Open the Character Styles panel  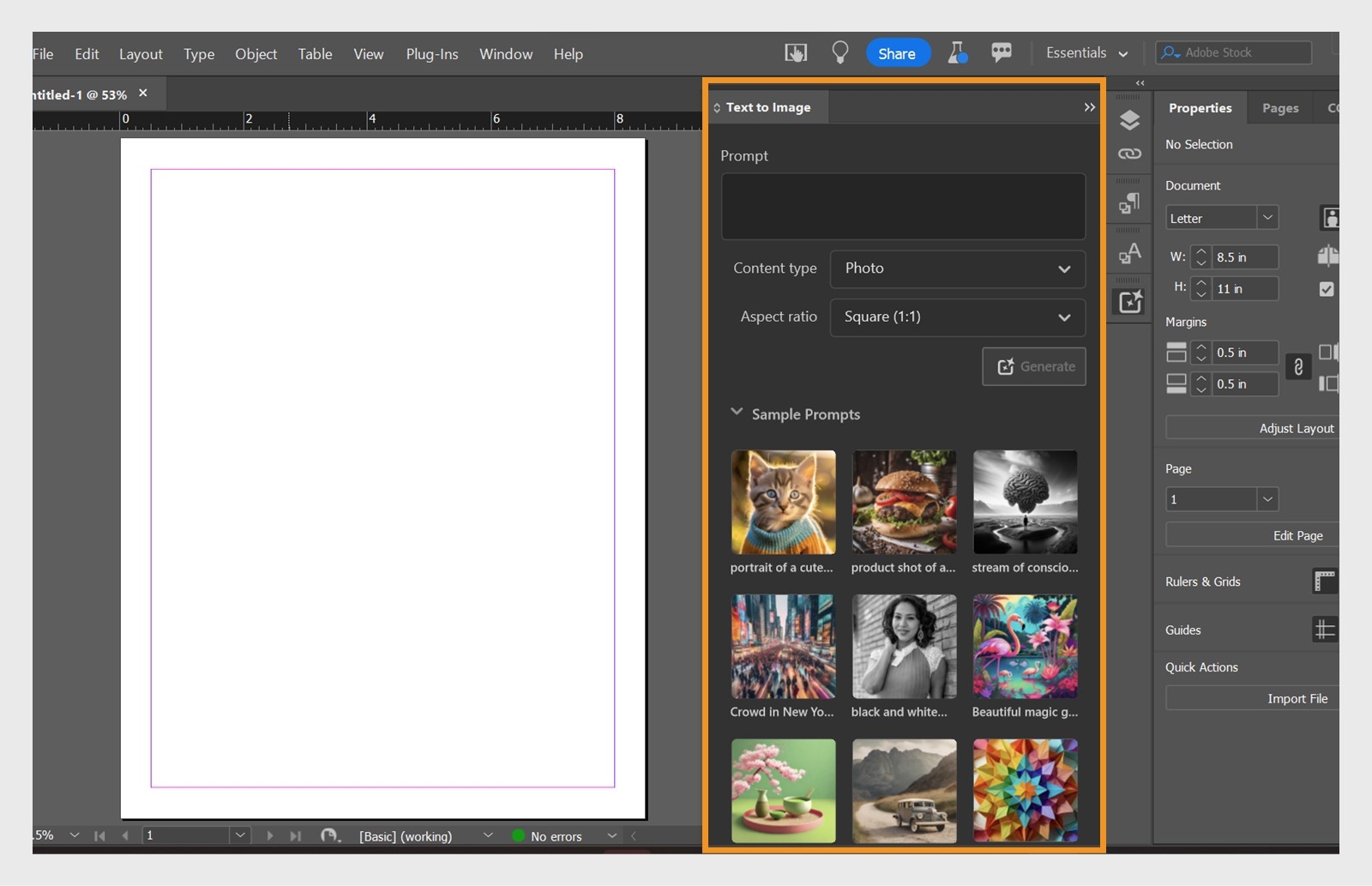point(1130,254)
